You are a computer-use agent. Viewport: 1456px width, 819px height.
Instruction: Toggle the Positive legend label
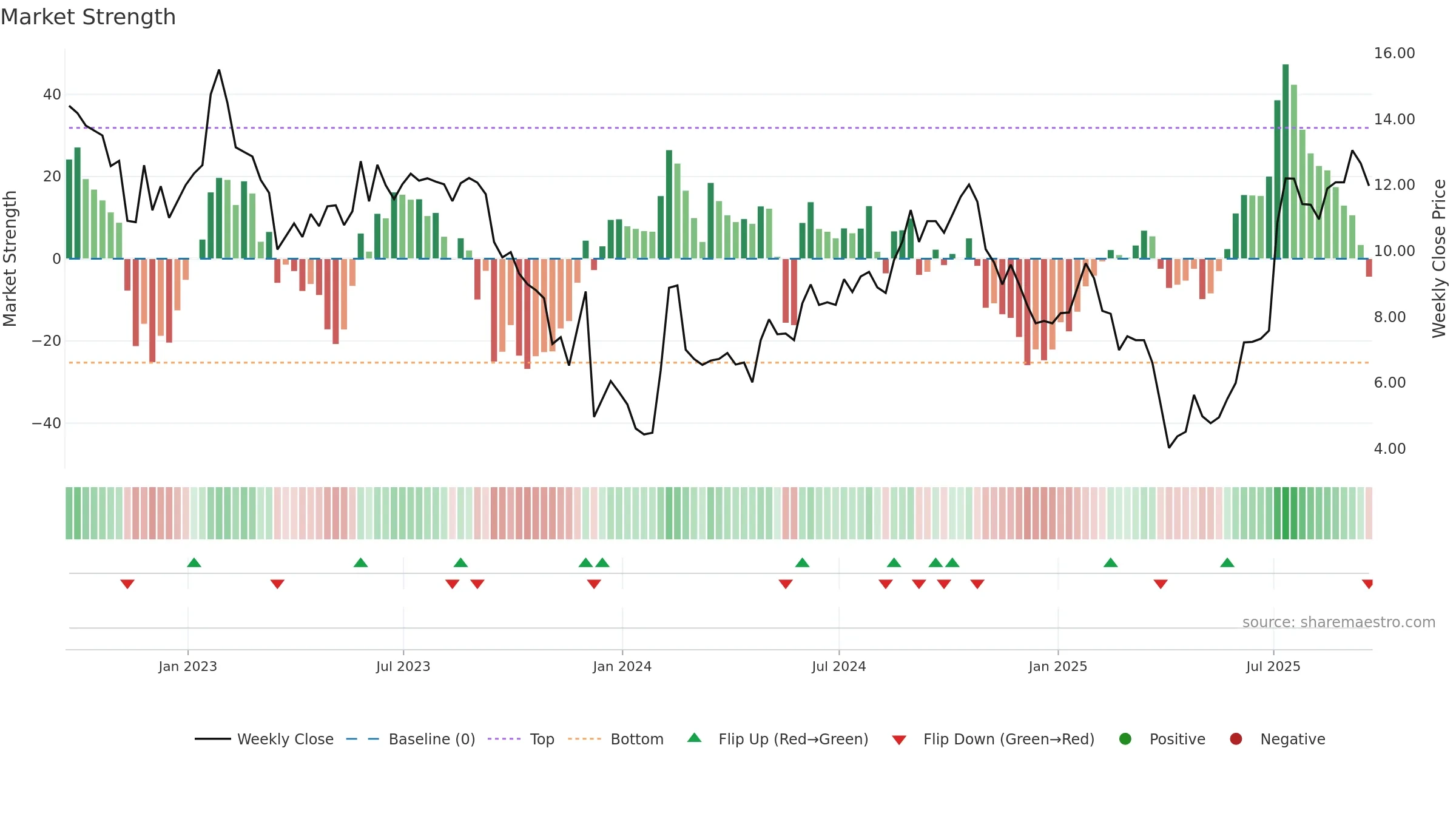(1178, 740)
